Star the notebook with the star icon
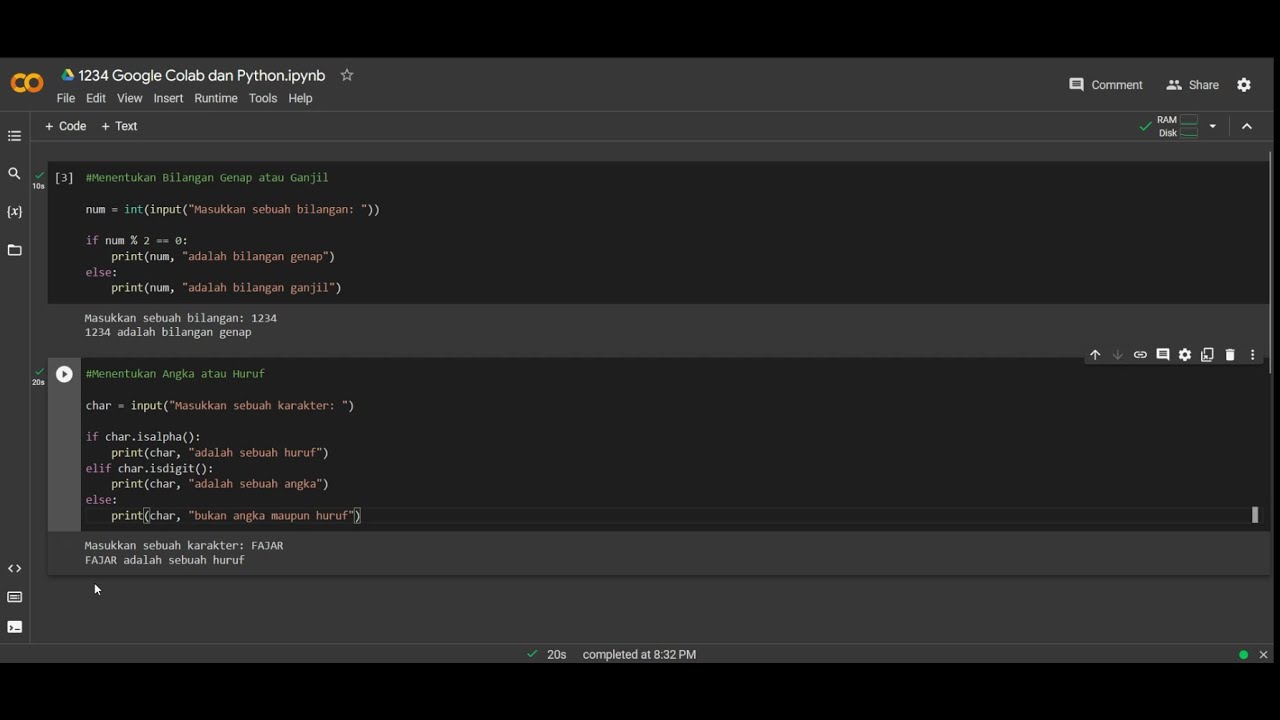Viewport: 1280px width, 720px height. [x=347, y=75]
